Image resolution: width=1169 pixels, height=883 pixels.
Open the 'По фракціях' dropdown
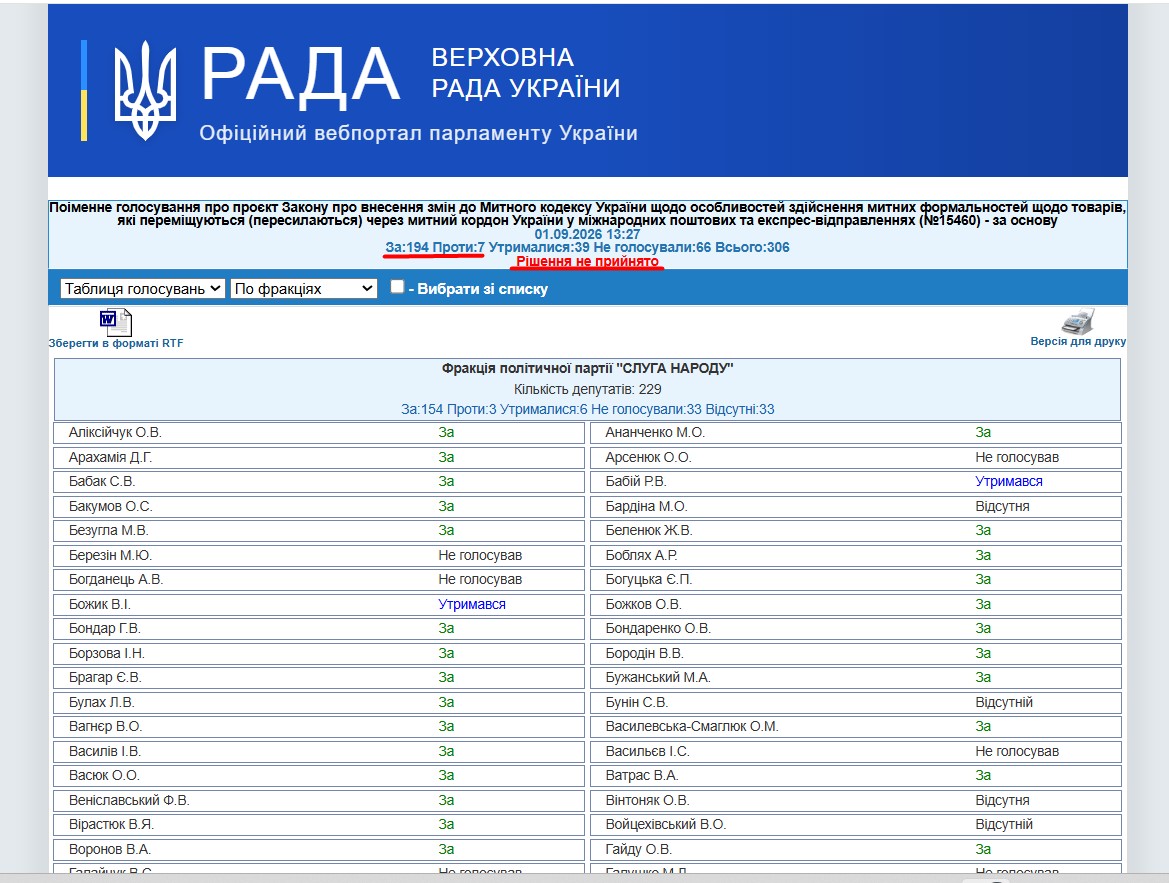click(x=304, y=289)
